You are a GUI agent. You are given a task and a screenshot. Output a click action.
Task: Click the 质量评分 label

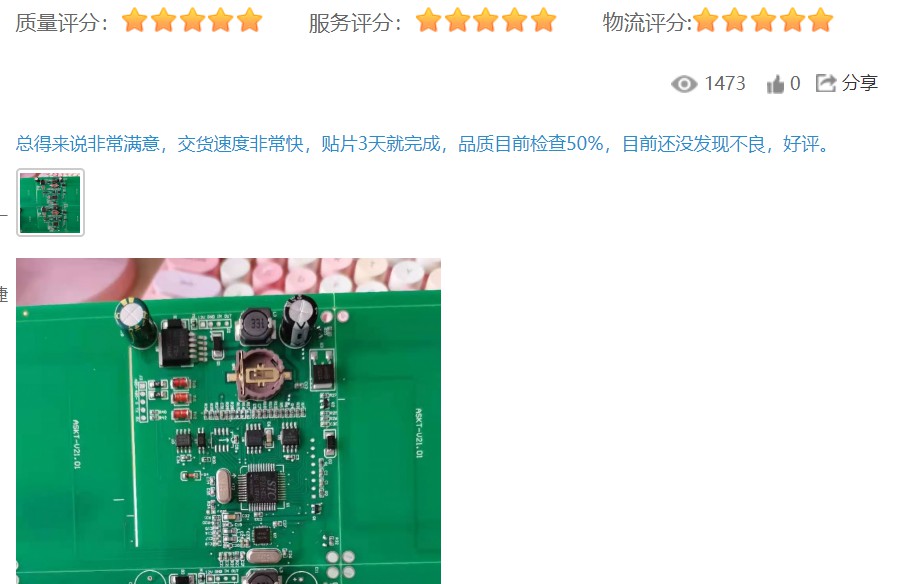point(61,23)
